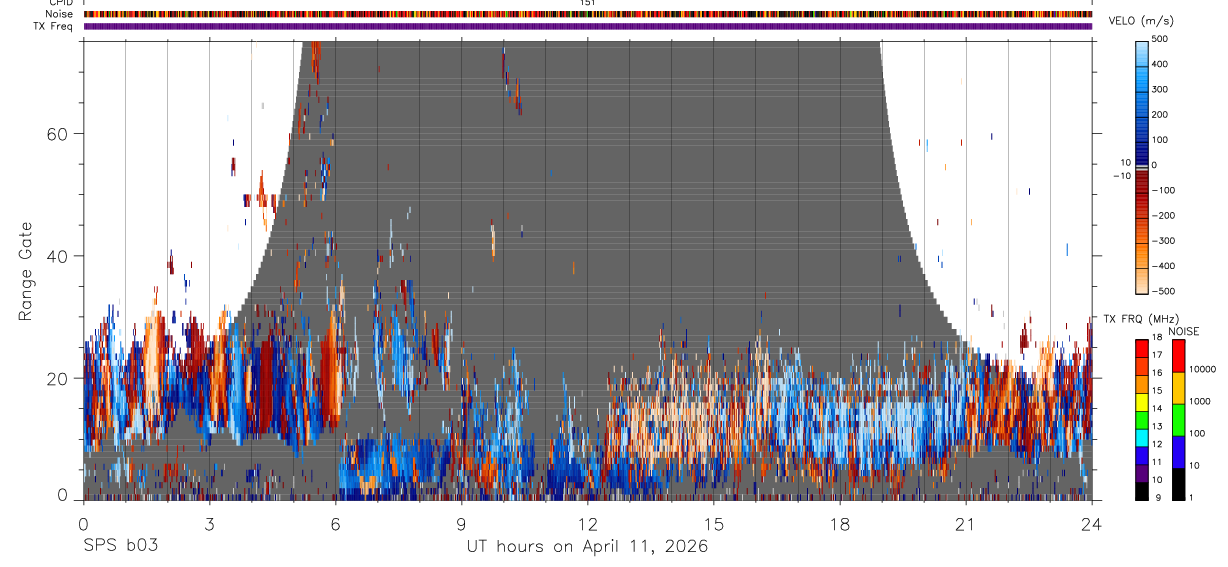Click the Noise strip at the plot top
Image resolution: width=1228 pixels, height=567 pixels.
pyautogui.click(x=587, y=14)
